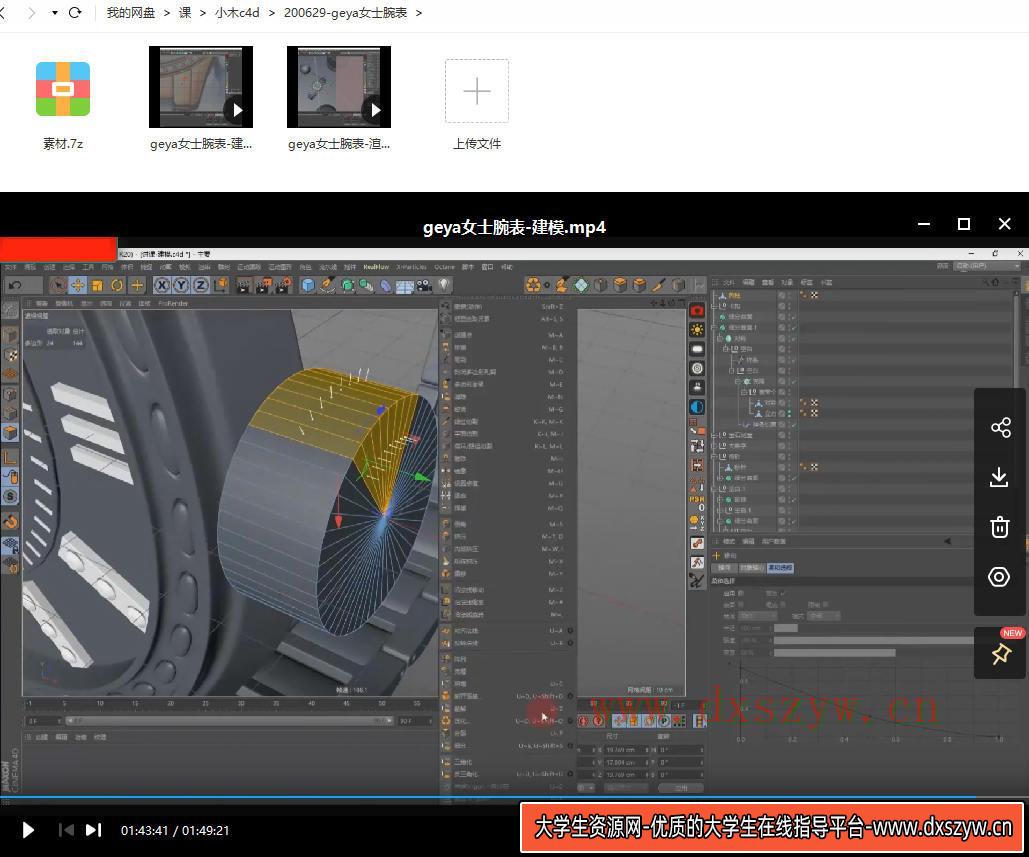Click the first tab in the attribute panel
Viewport: 1029px width, 857px height.
[724, 568]
